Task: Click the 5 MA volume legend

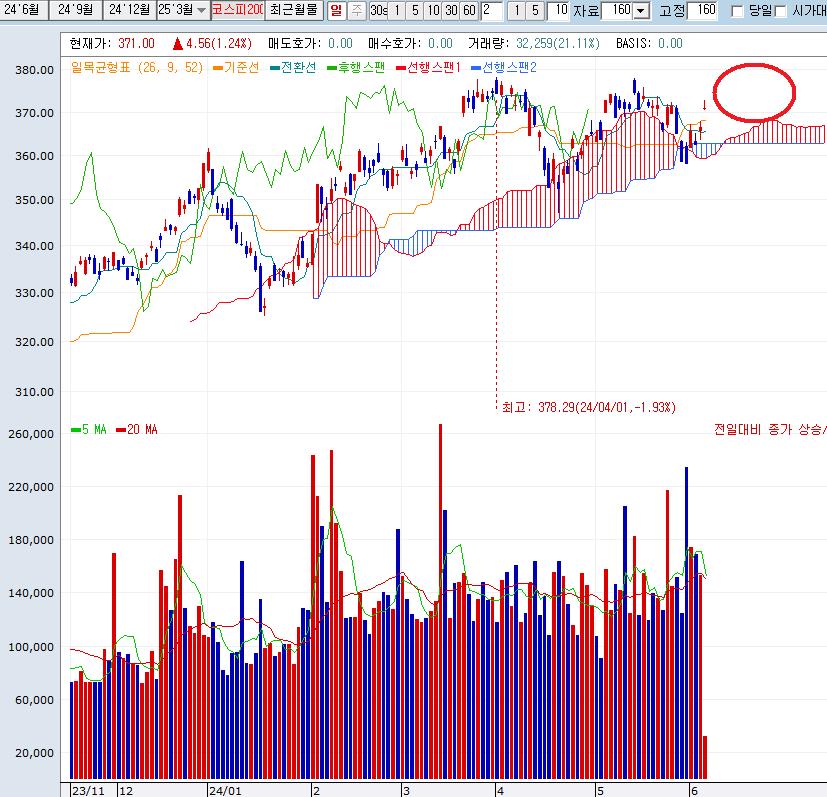Action: click(88, 430)
